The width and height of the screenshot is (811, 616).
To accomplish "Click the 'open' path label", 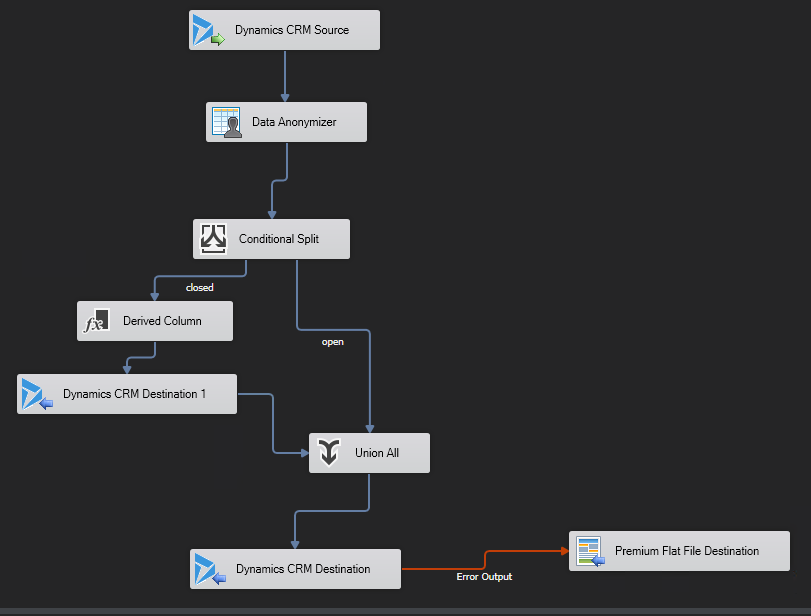I will click(333, 342).
